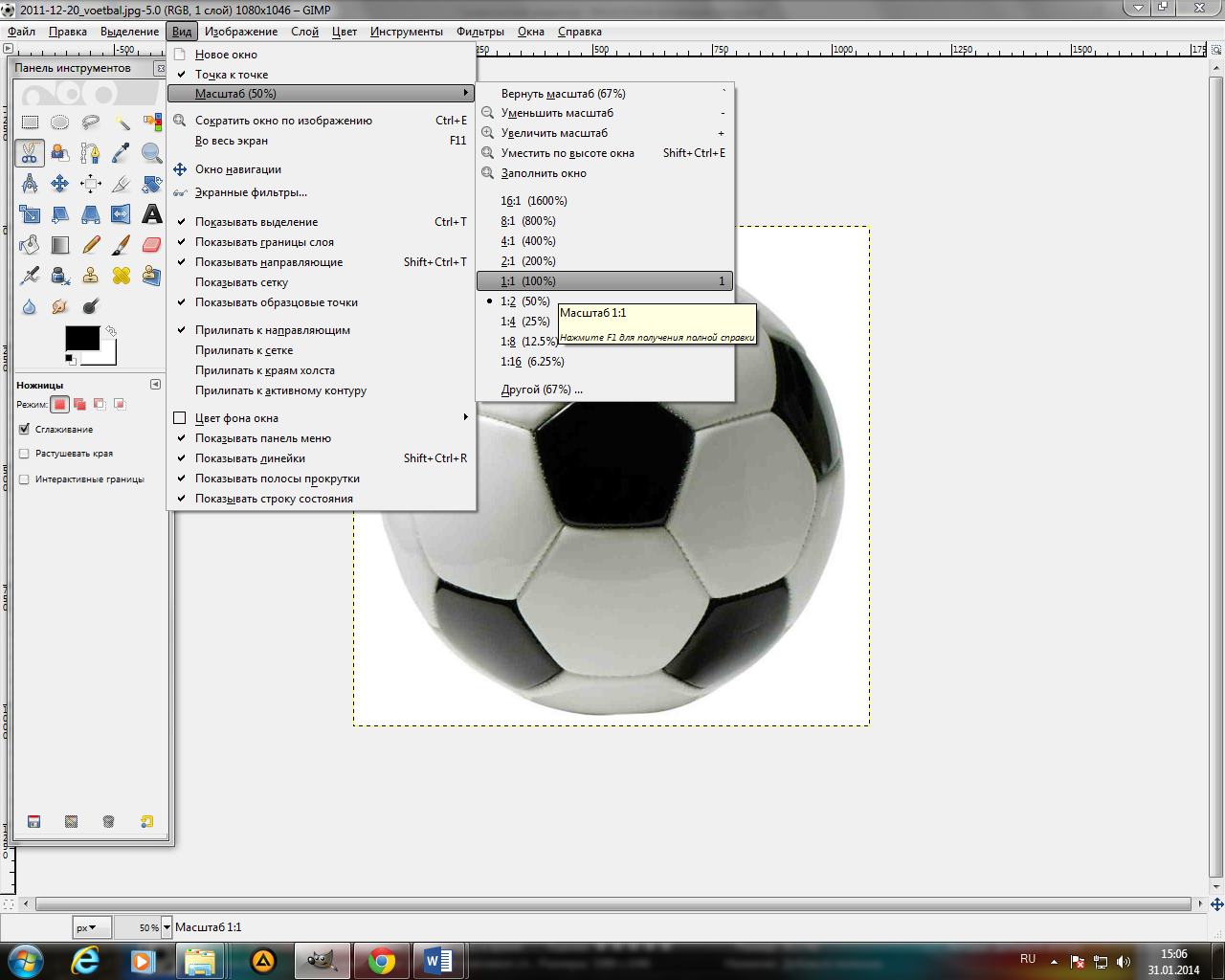Select the Heal tool bandage icon
The width and height of the screenshot is (1225, 980).
click(x=121, y=277)
